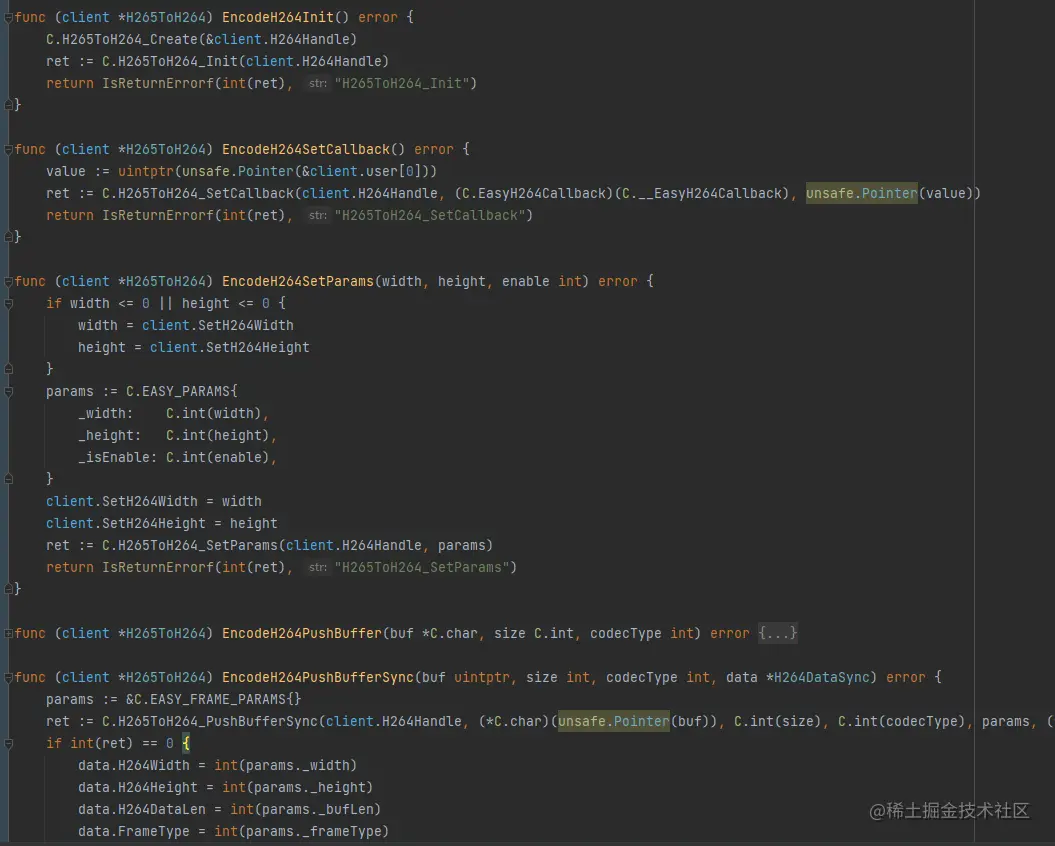Click highlighted unsafe.Pointer before (value)

coord(862,194)
